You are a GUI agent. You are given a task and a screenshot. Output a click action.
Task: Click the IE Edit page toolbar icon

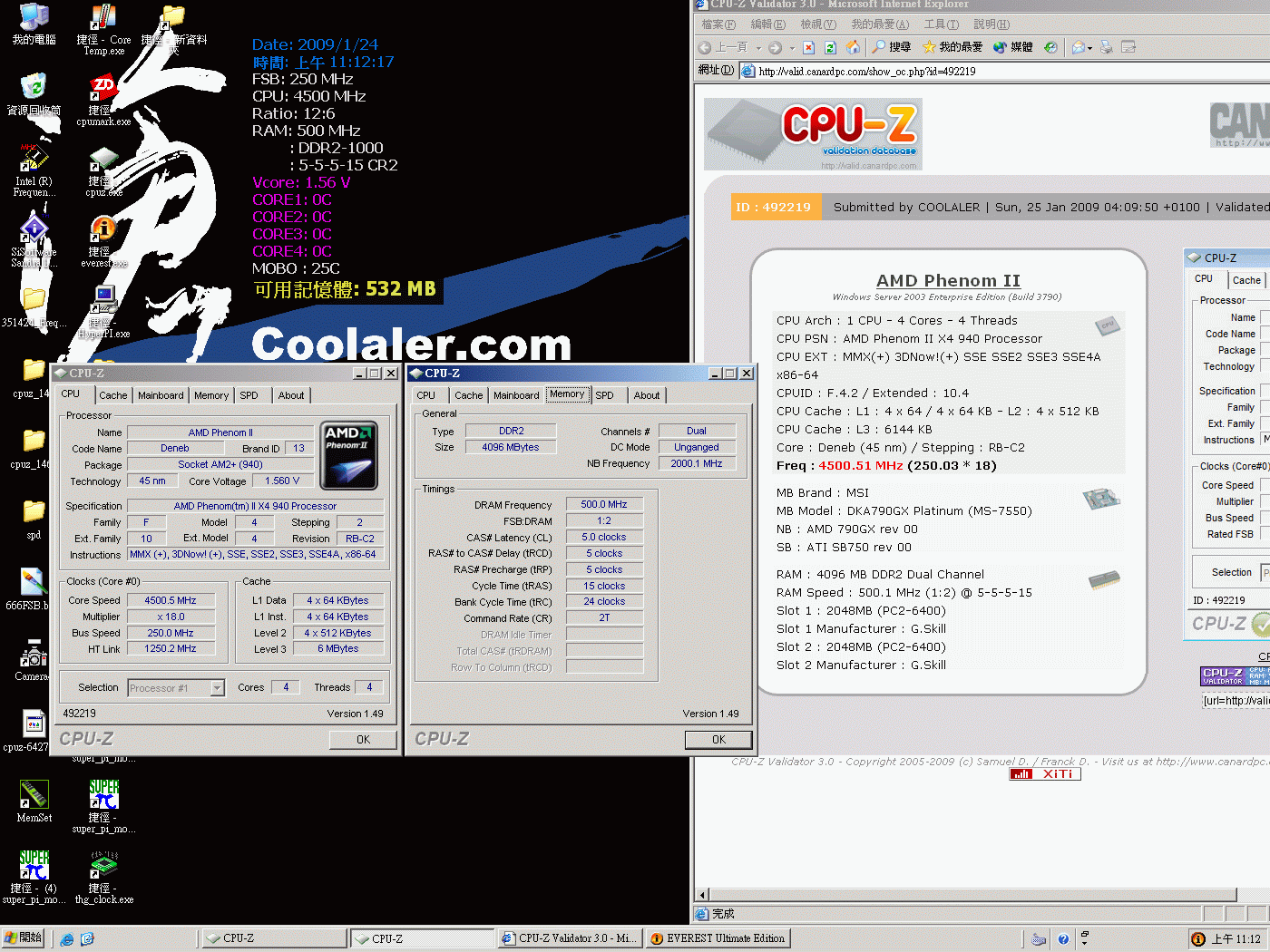coord(1128,47)
